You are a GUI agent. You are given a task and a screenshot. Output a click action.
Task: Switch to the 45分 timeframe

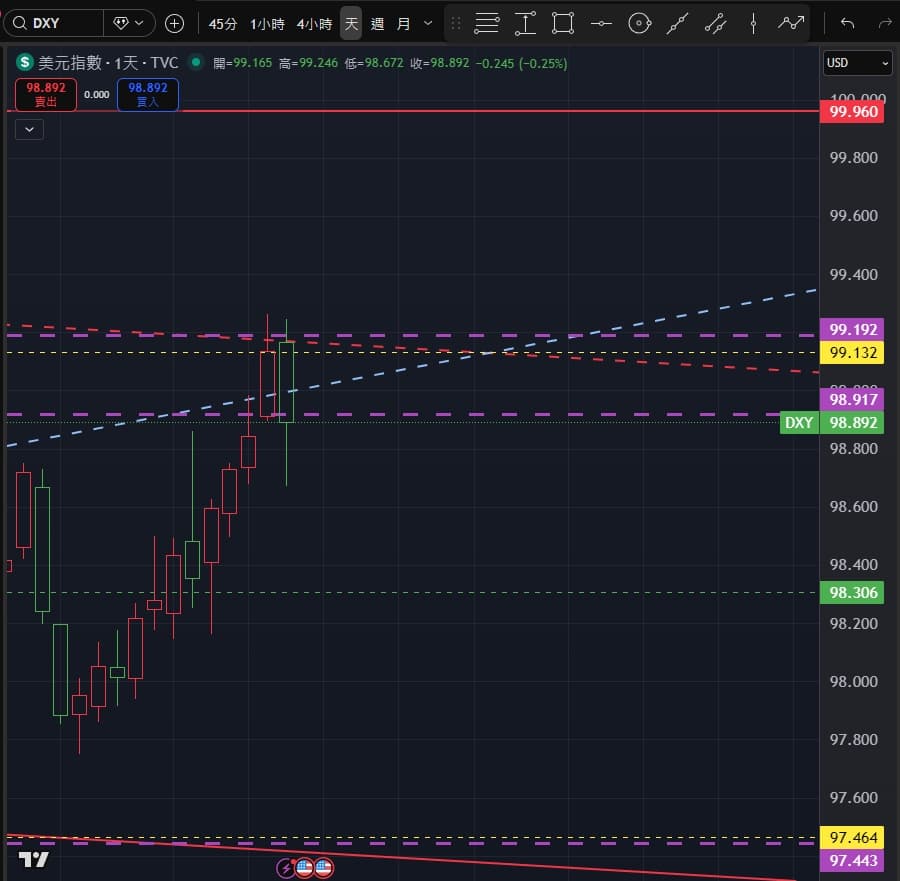(x=223, y=24)
